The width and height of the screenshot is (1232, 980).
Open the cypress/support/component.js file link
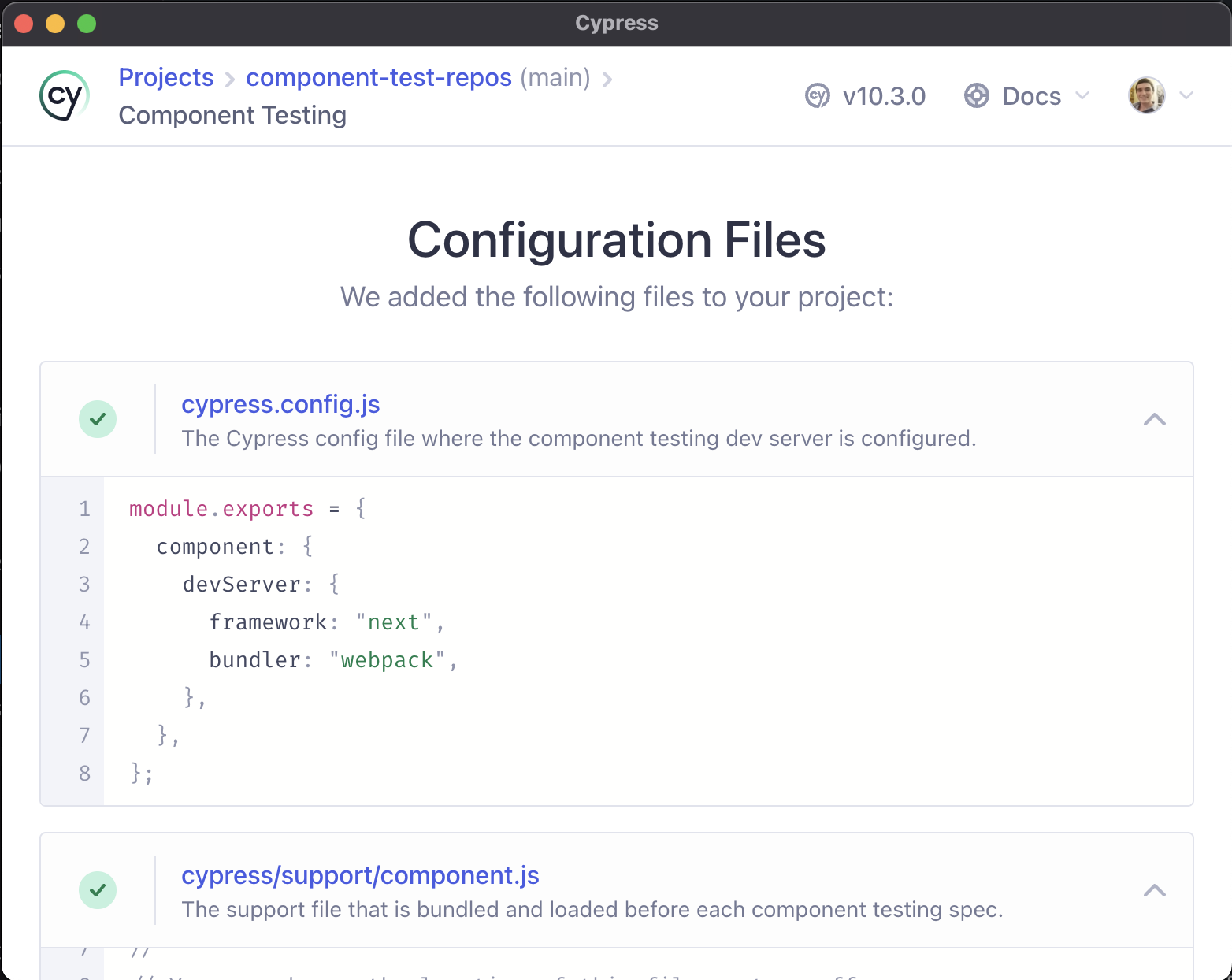(x=361, y=875)
